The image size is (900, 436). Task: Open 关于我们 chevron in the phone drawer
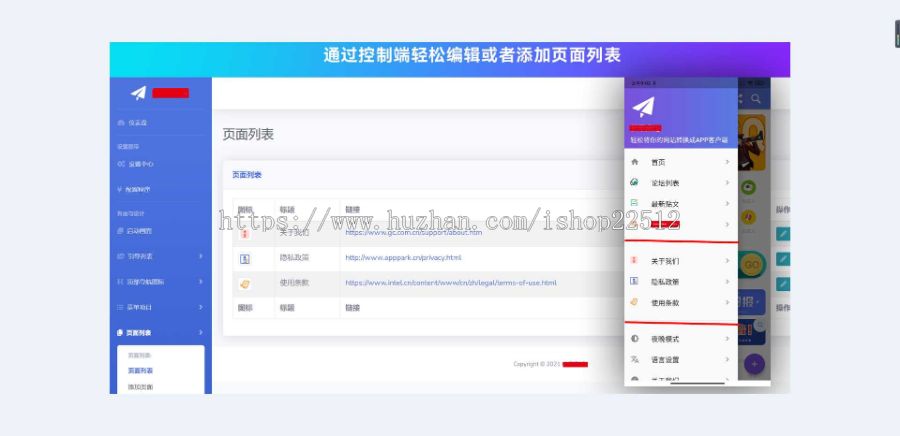click(x=727, y=261)
